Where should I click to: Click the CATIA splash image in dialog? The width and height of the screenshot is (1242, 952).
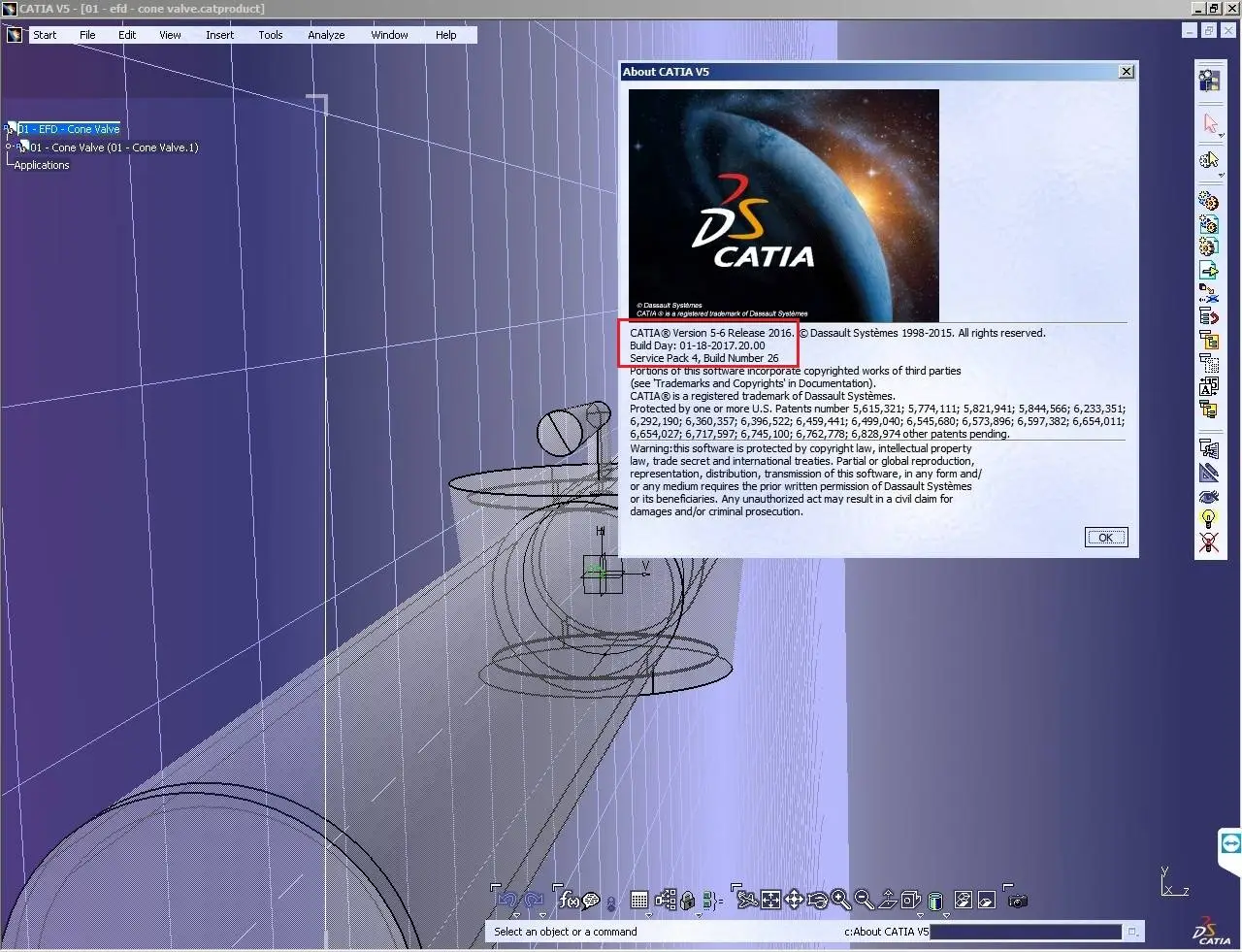pyautogui.click(x=784, y=205)
